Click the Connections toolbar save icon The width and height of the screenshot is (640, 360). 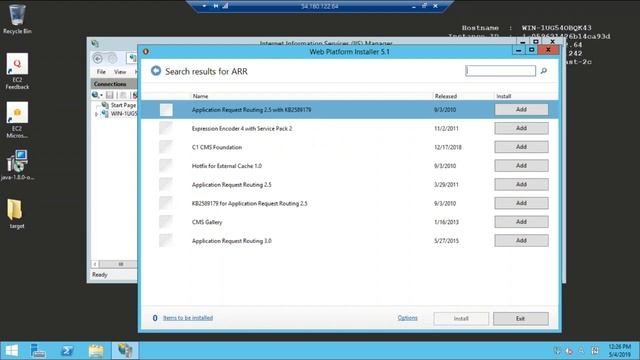109,95
